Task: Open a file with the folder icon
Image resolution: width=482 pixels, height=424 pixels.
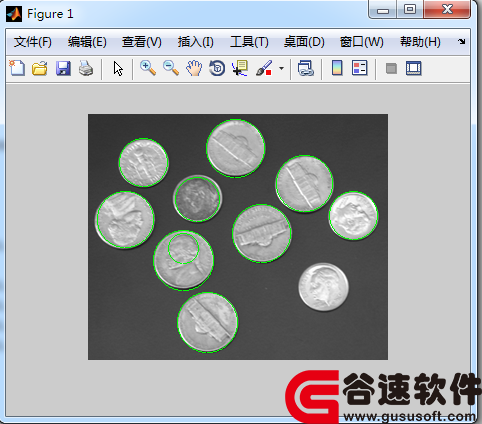Action: pyautogui.click(x=40, y=68)
